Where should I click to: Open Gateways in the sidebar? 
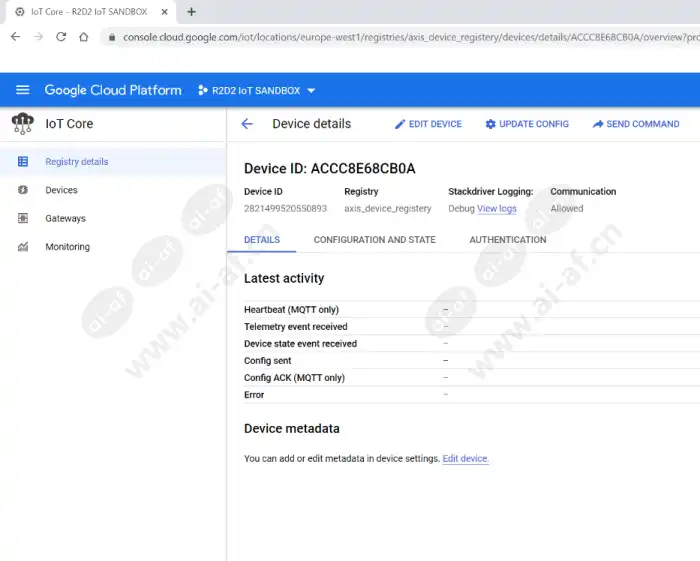point(113,218)
